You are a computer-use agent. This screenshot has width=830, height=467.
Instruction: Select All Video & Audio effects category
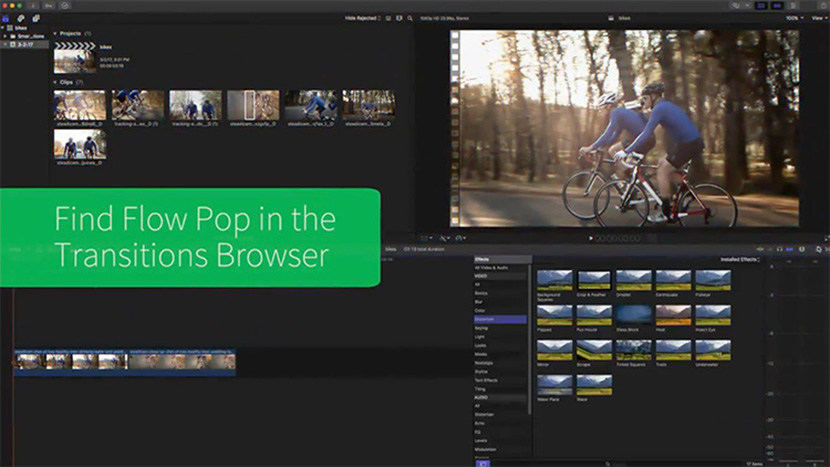pos(501,268)
